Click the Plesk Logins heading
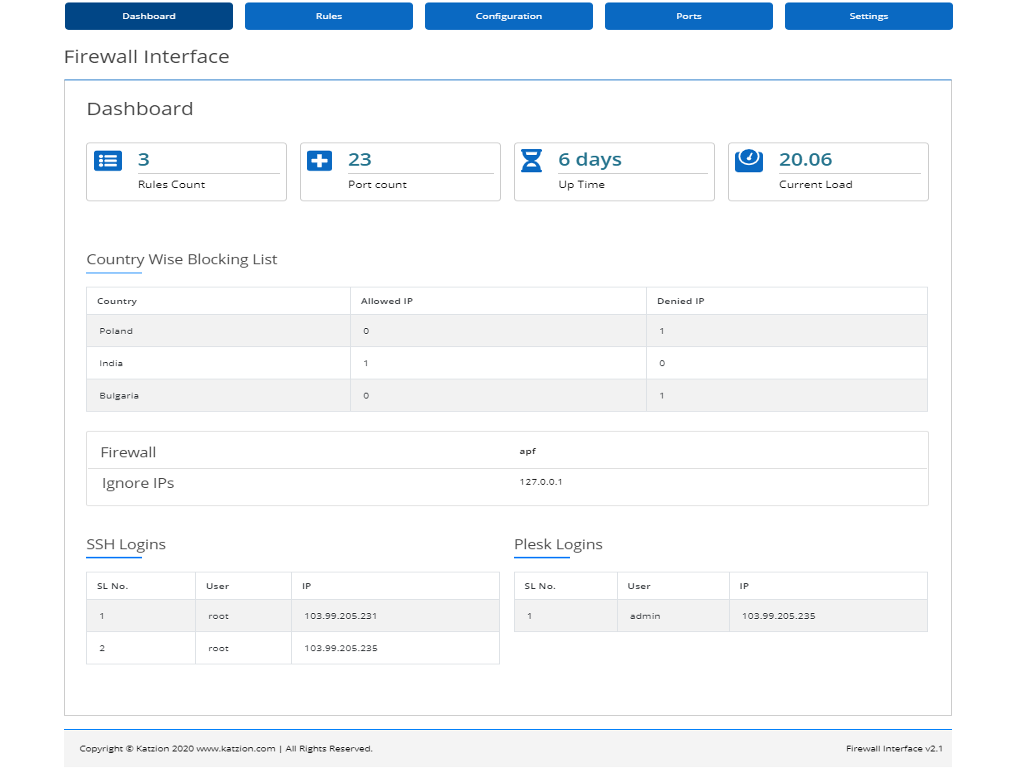This screenshot has height=768, width=1024. point(558,545)
